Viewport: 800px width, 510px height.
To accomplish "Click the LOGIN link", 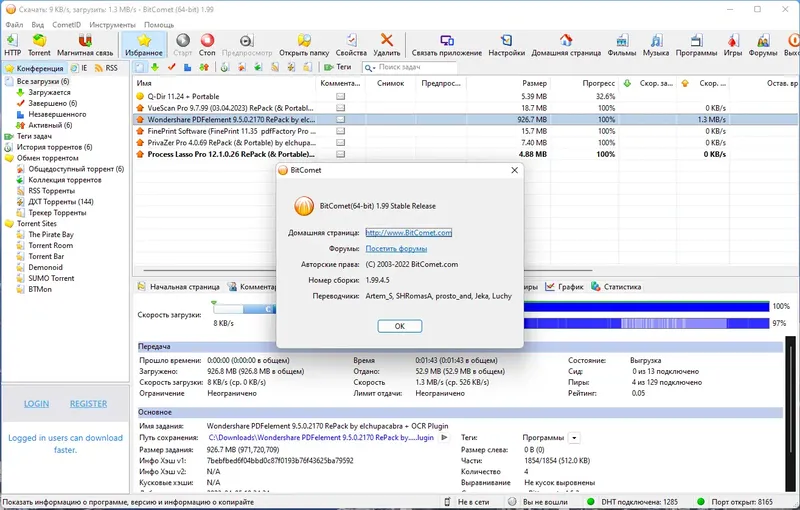I will [x=37, y=403].
